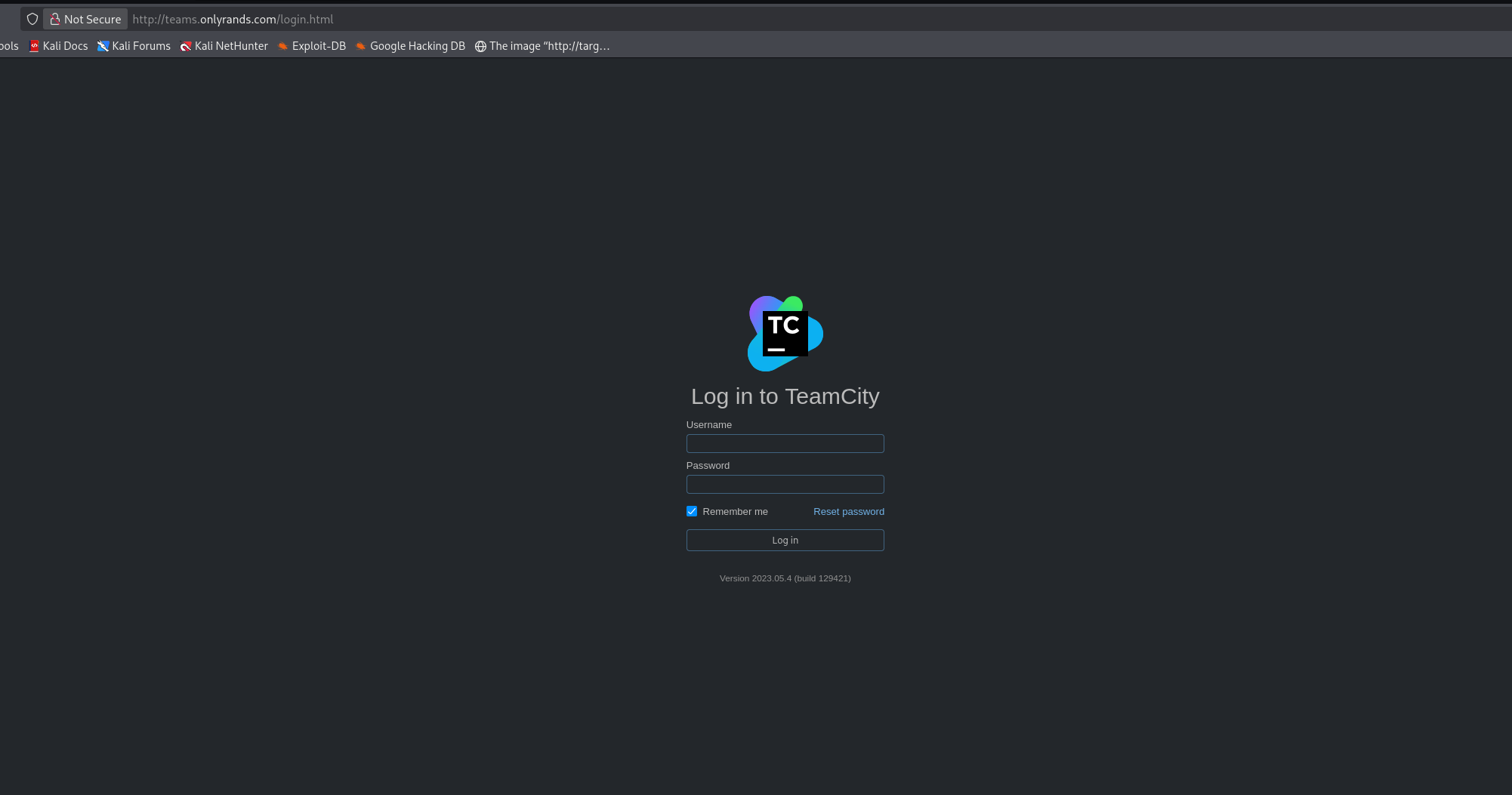Viewport: 1512px width, 795px height.
Task: Open the Kali Forums bookmark
Action: [134, 46]
